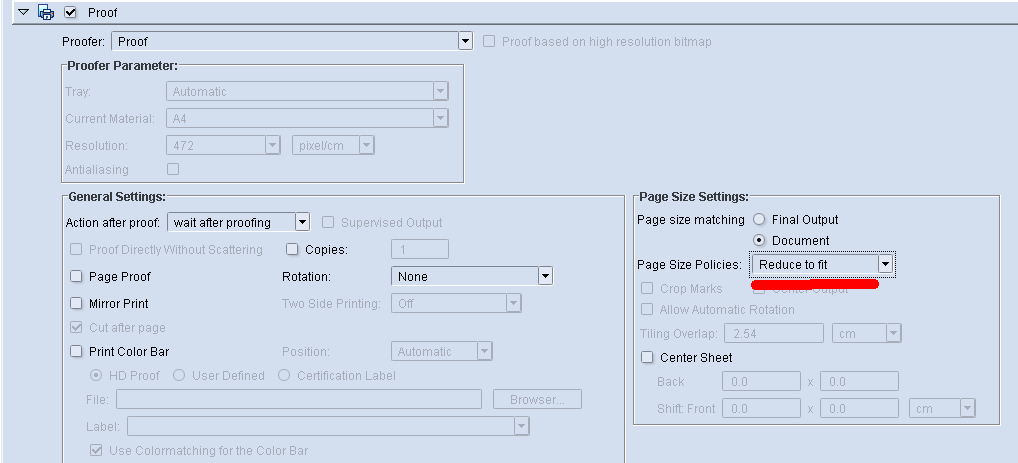The height and width of the screenshot is (463, 1018).
Task: Click the Browser... button
Action: (537, 399)
